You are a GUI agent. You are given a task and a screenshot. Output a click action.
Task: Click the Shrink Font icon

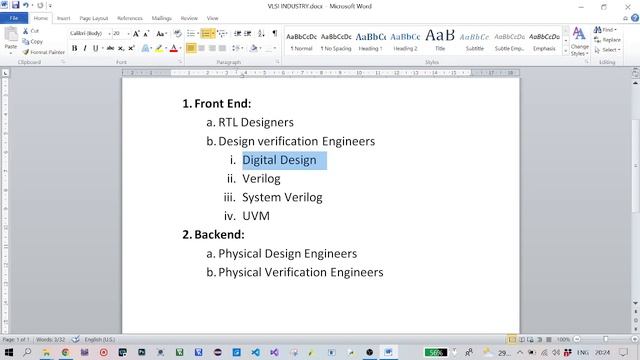tap(146, 33)
